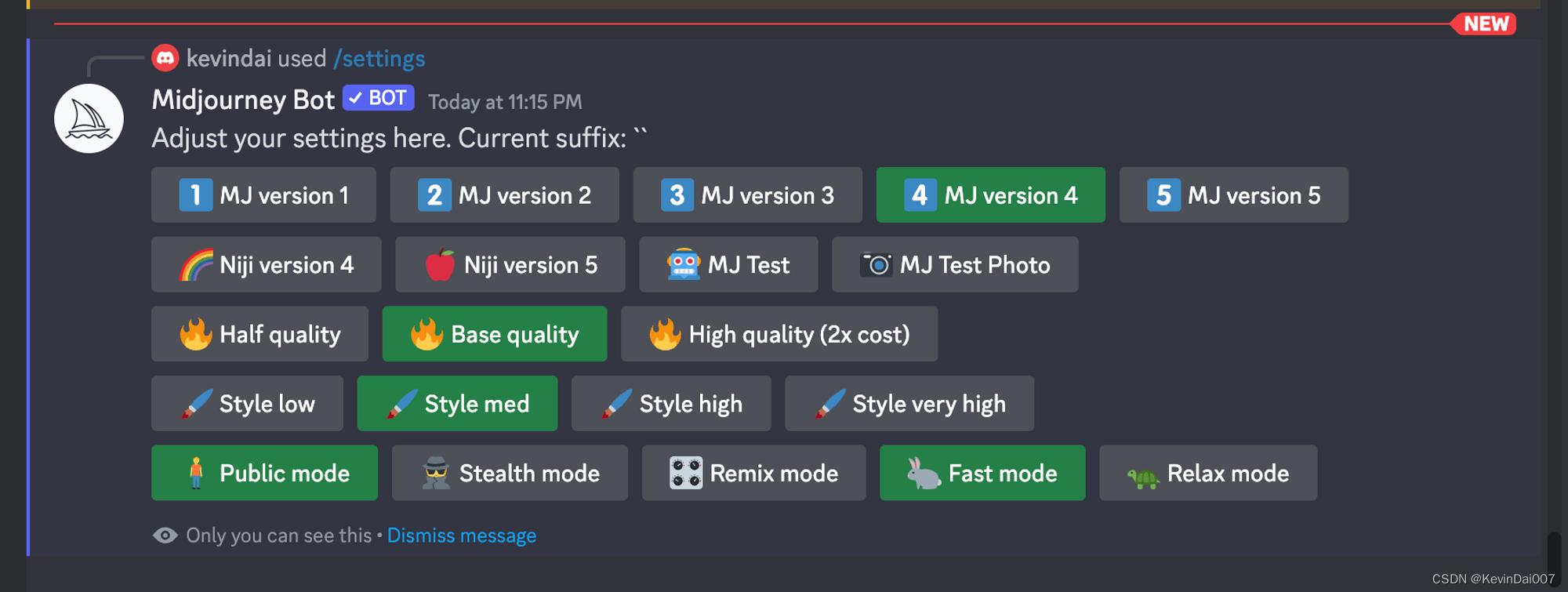This screenshot has height=592, width=1568.
Task: Switch to MJ version 5
Action: (x=1233, y=195)
